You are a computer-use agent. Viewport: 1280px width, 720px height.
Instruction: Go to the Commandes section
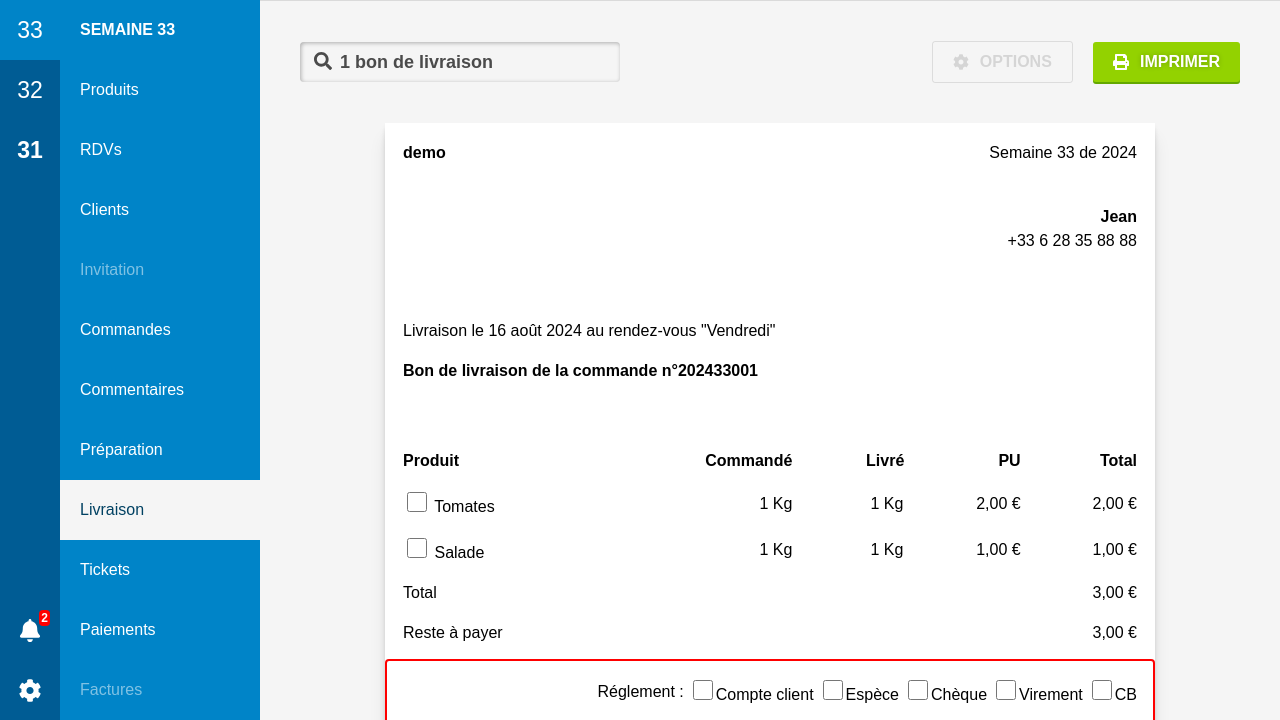(125, 330)
